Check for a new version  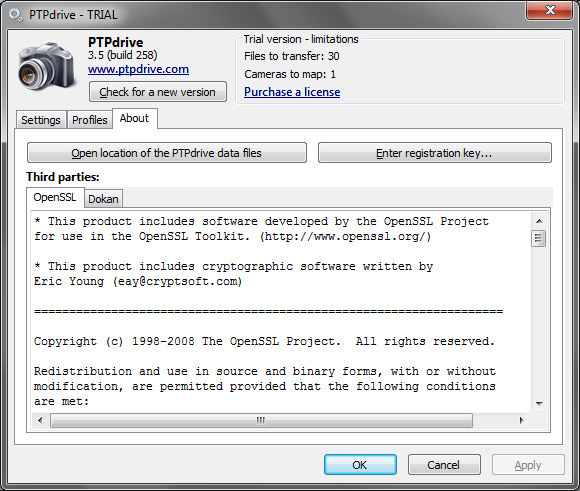(158, 92)
